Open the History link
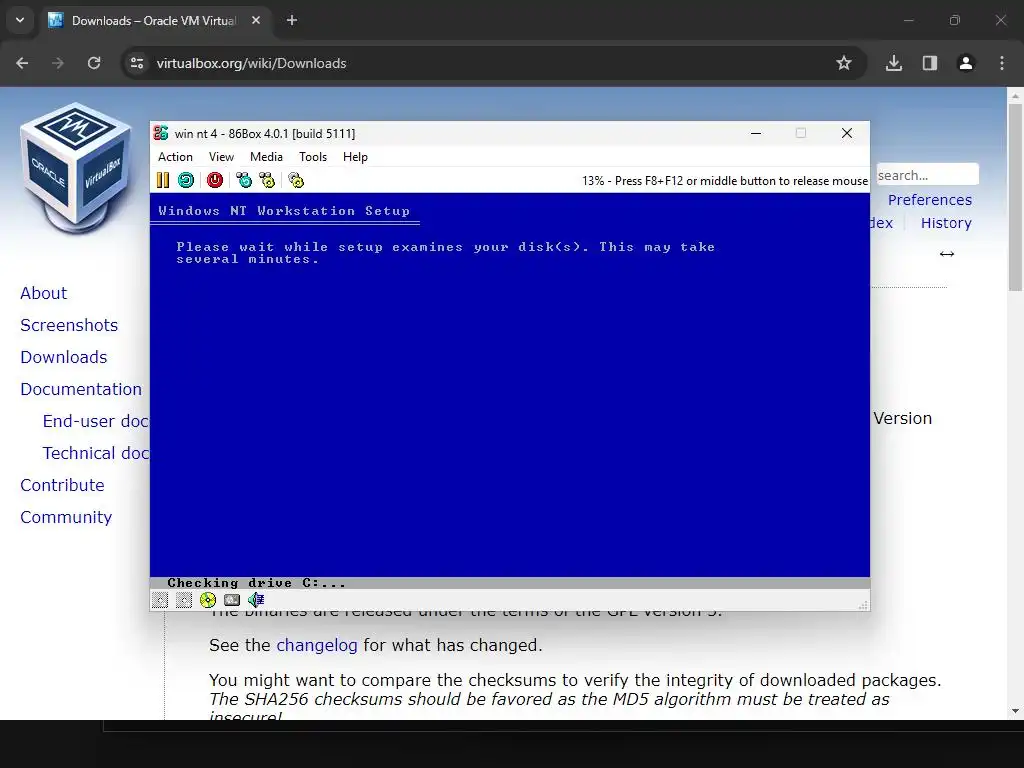Viewport: 1024px width, 768px height. point(946,223)
